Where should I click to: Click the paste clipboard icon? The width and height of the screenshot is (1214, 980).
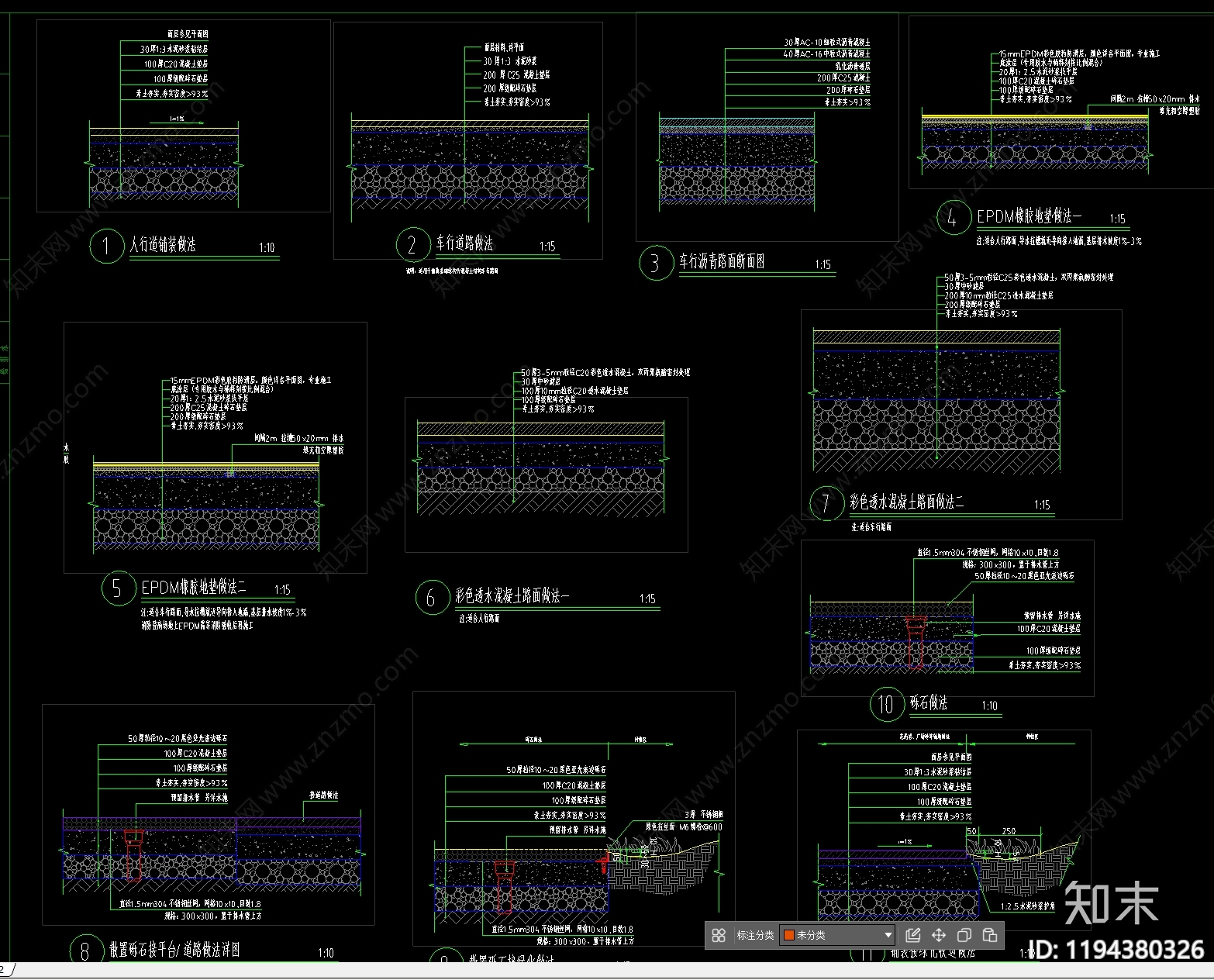point(990,935)
